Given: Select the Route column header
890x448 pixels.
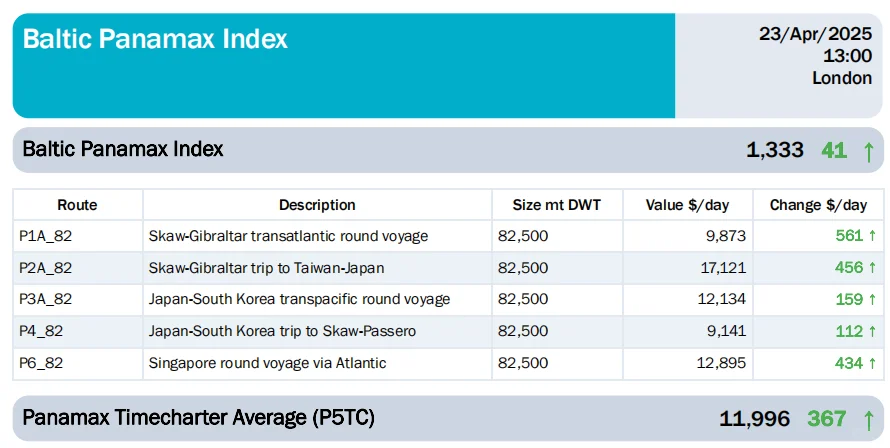Looking at the screenshot, I should click(x=77, y=205).
